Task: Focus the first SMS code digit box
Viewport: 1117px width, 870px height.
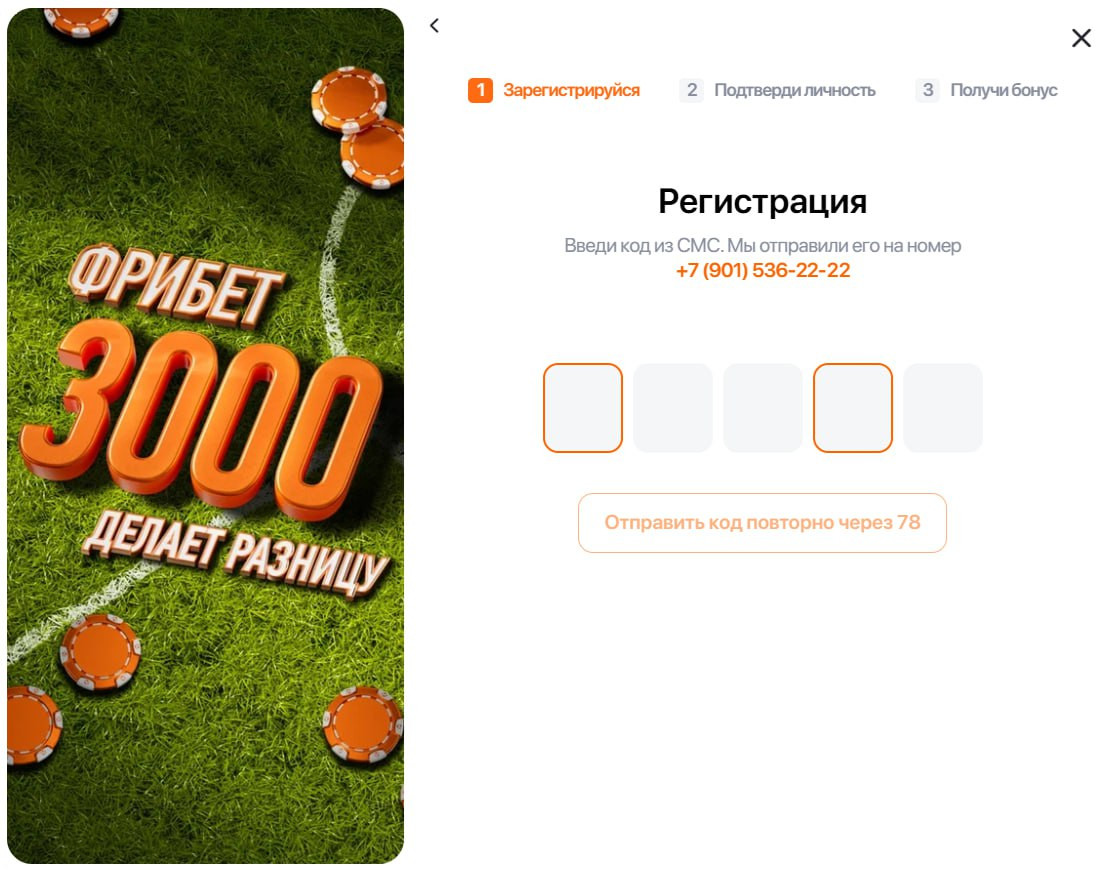Action: coord(583,408)
